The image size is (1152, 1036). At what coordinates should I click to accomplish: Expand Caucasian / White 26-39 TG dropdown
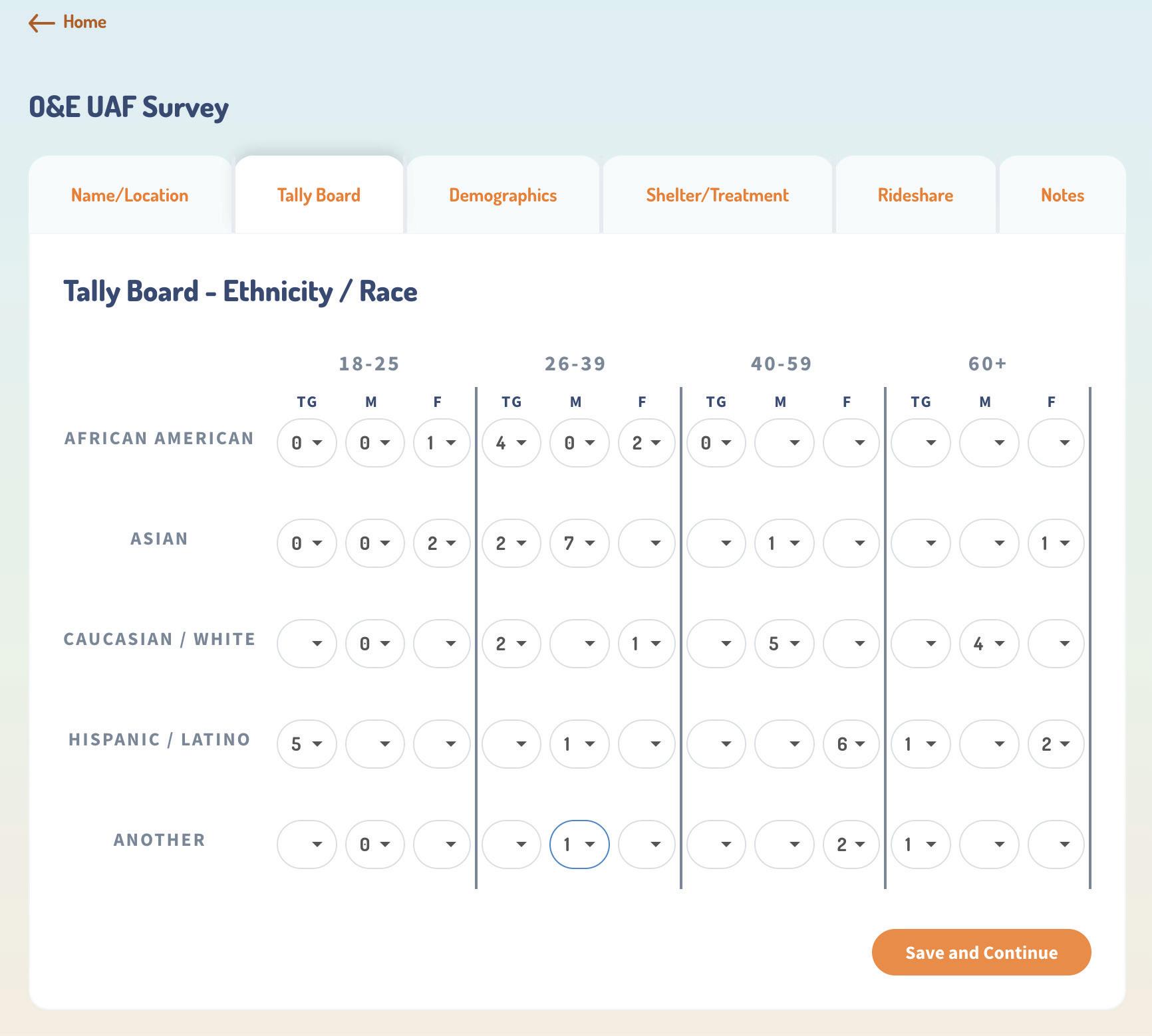coord(511,644)
